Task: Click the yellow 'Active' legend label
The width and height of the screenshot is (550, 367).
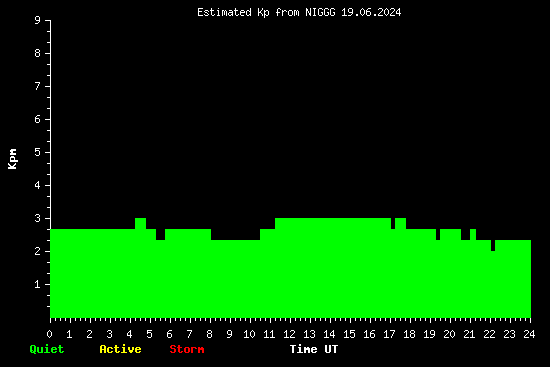Action: (120, 349)
